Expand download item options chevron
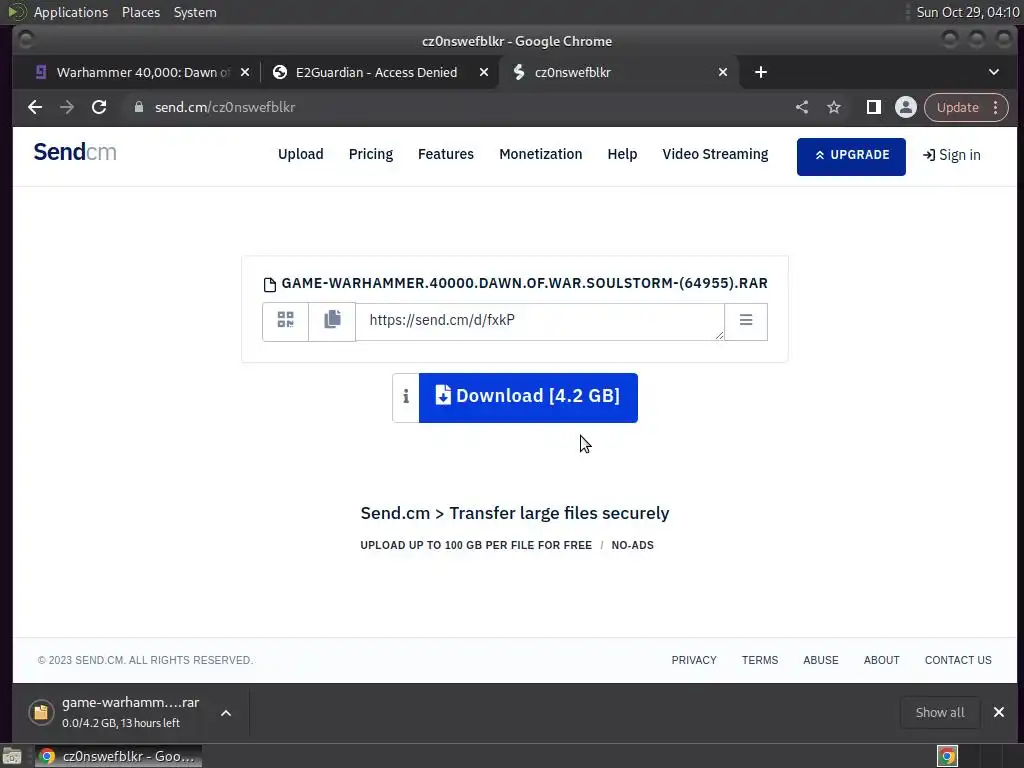This screenshot has height=768, width=1024. click(226, 713)
